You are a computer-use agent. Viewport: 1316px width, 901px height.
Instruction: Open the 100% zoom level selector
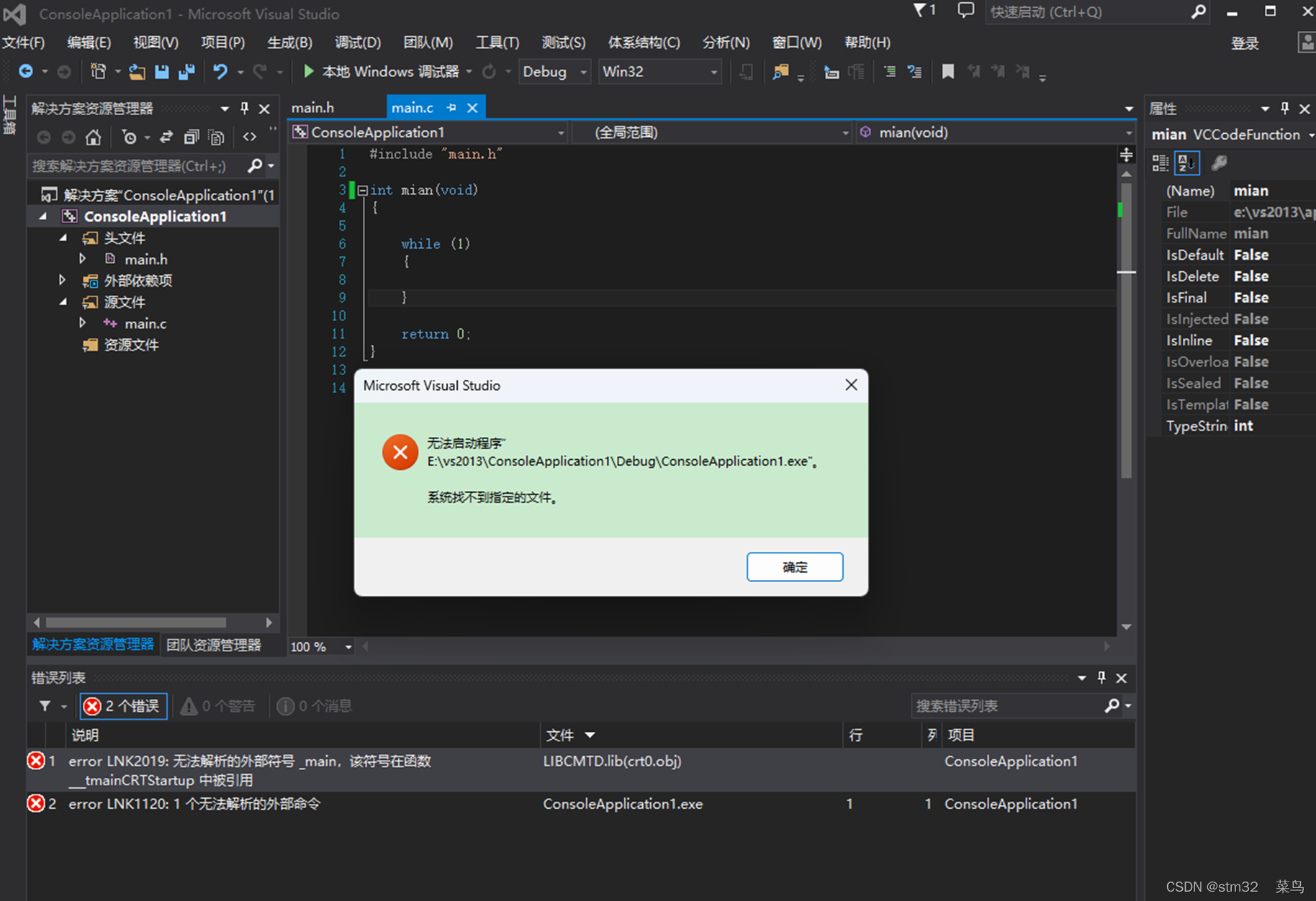coord(320,646)
